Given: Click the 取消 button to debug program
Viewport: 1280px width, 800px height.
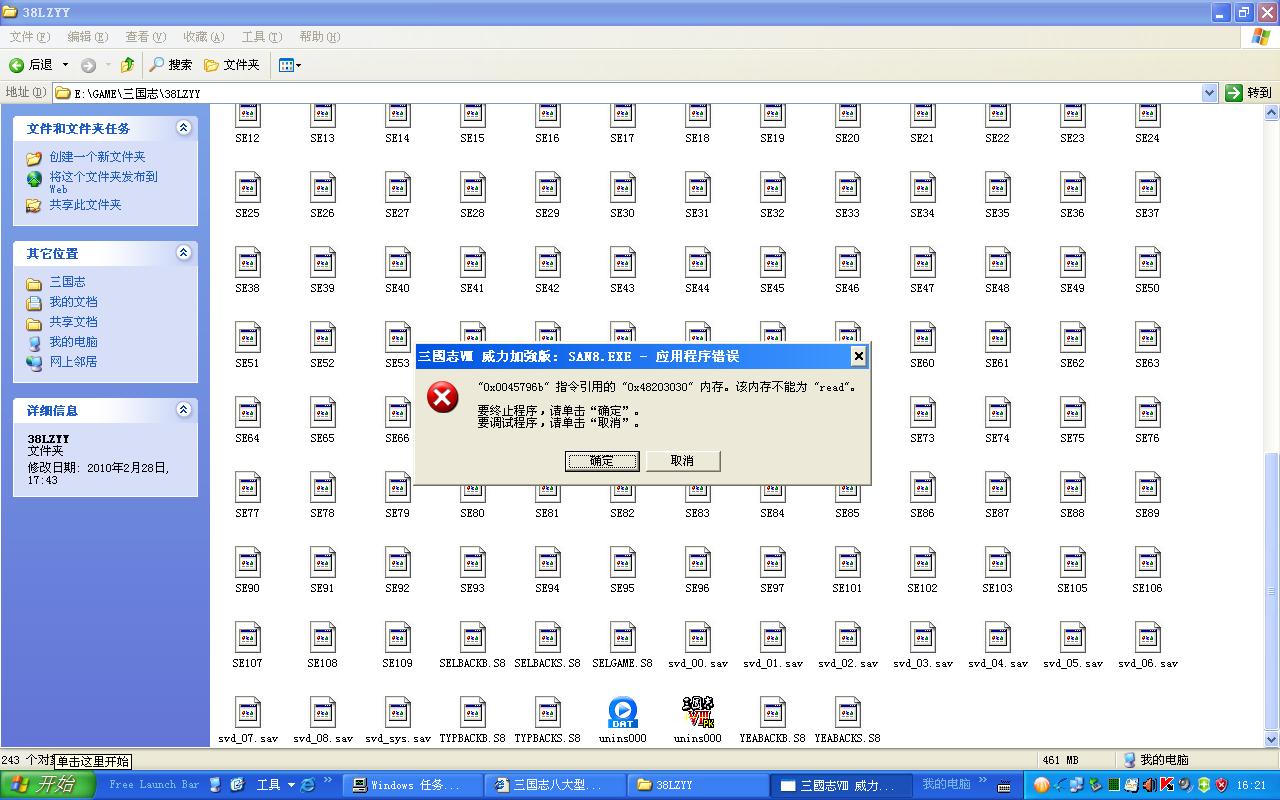Looking at the screenshot, I should tap(682, 461).
